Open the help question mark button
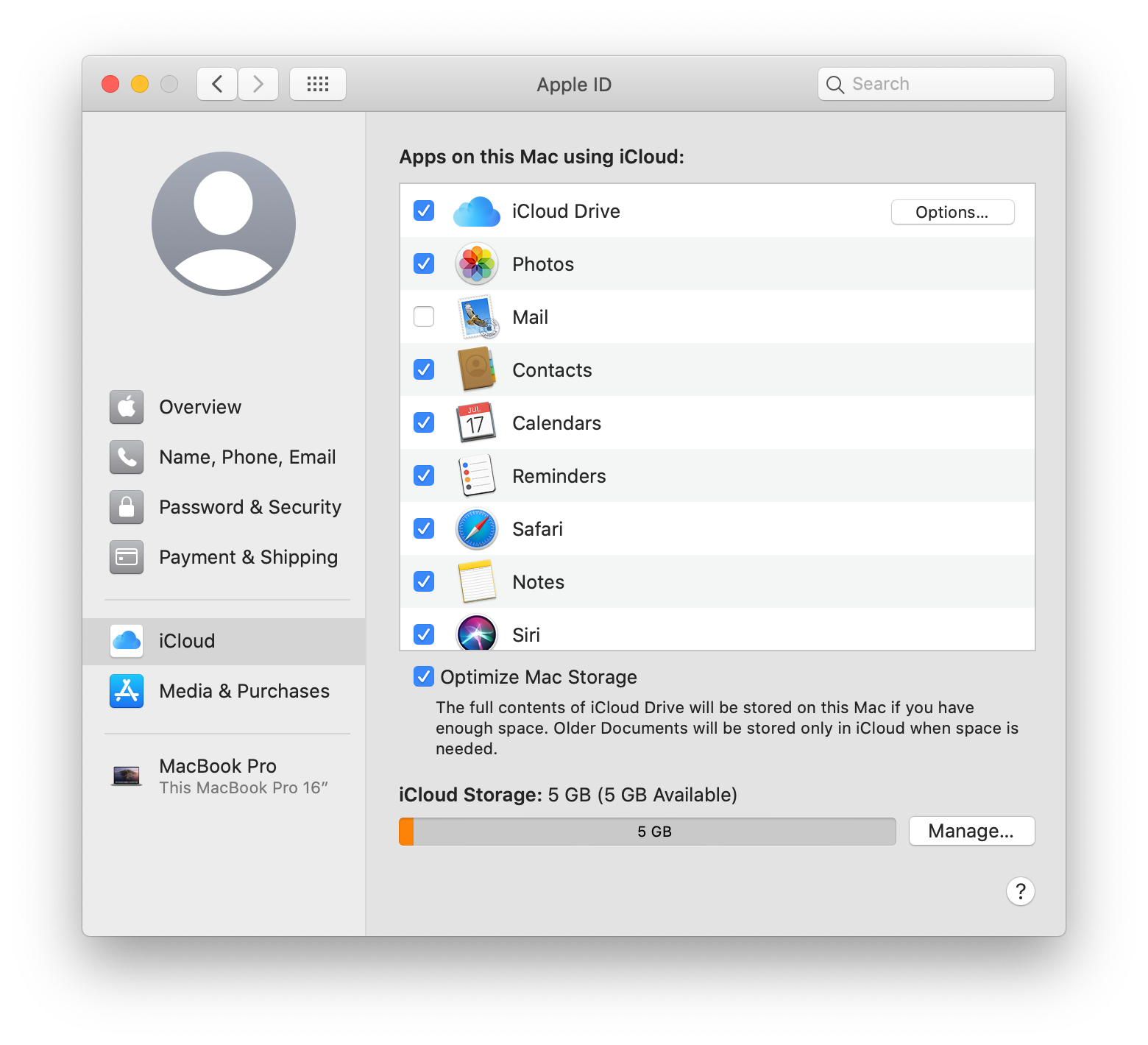This screenshot has height=1045, width=1148. click(1021, 891)
